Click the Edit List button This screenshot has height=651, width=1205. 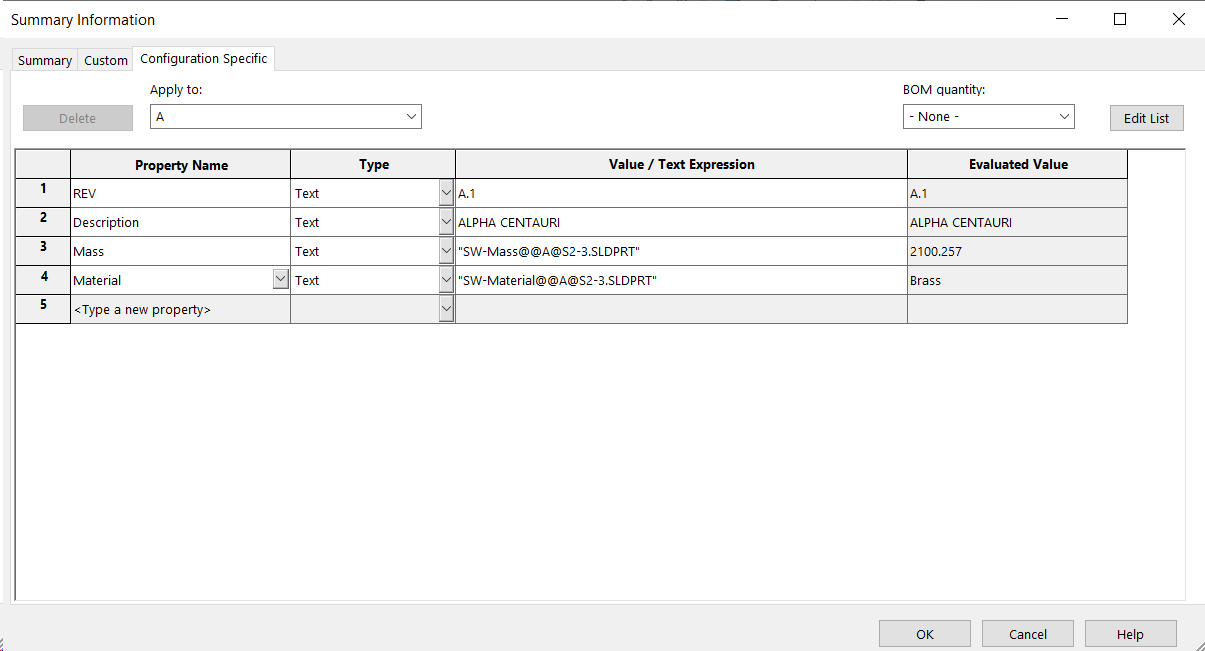(1146, 117)
